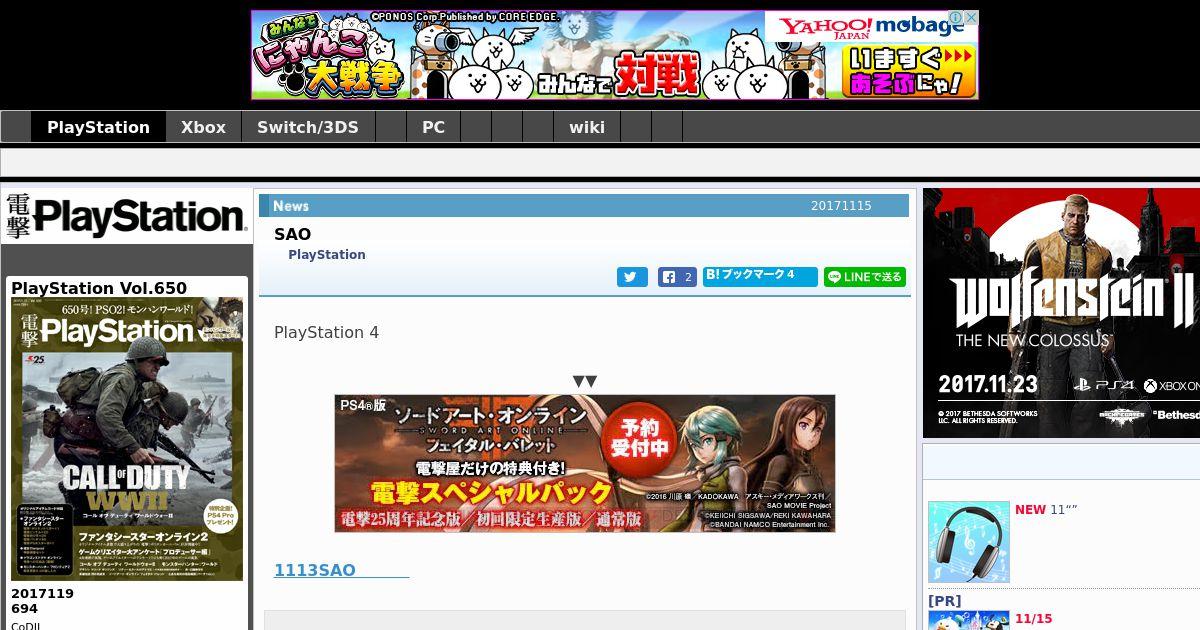The width and height of the screenshot is (1200, 630).
Task: Click the SAO article title
Action: pos(292,235)
